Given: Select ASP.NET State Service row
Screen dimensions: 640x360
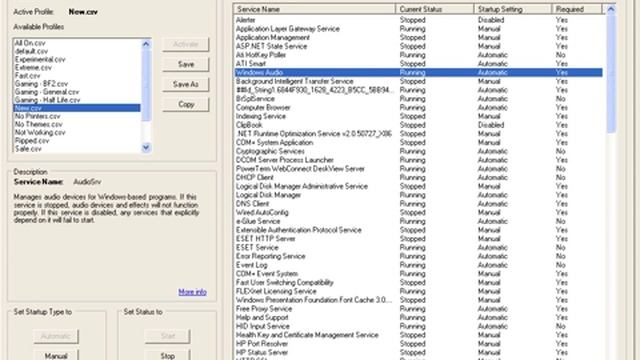Looking at the screenshot, I should [418, 46].
